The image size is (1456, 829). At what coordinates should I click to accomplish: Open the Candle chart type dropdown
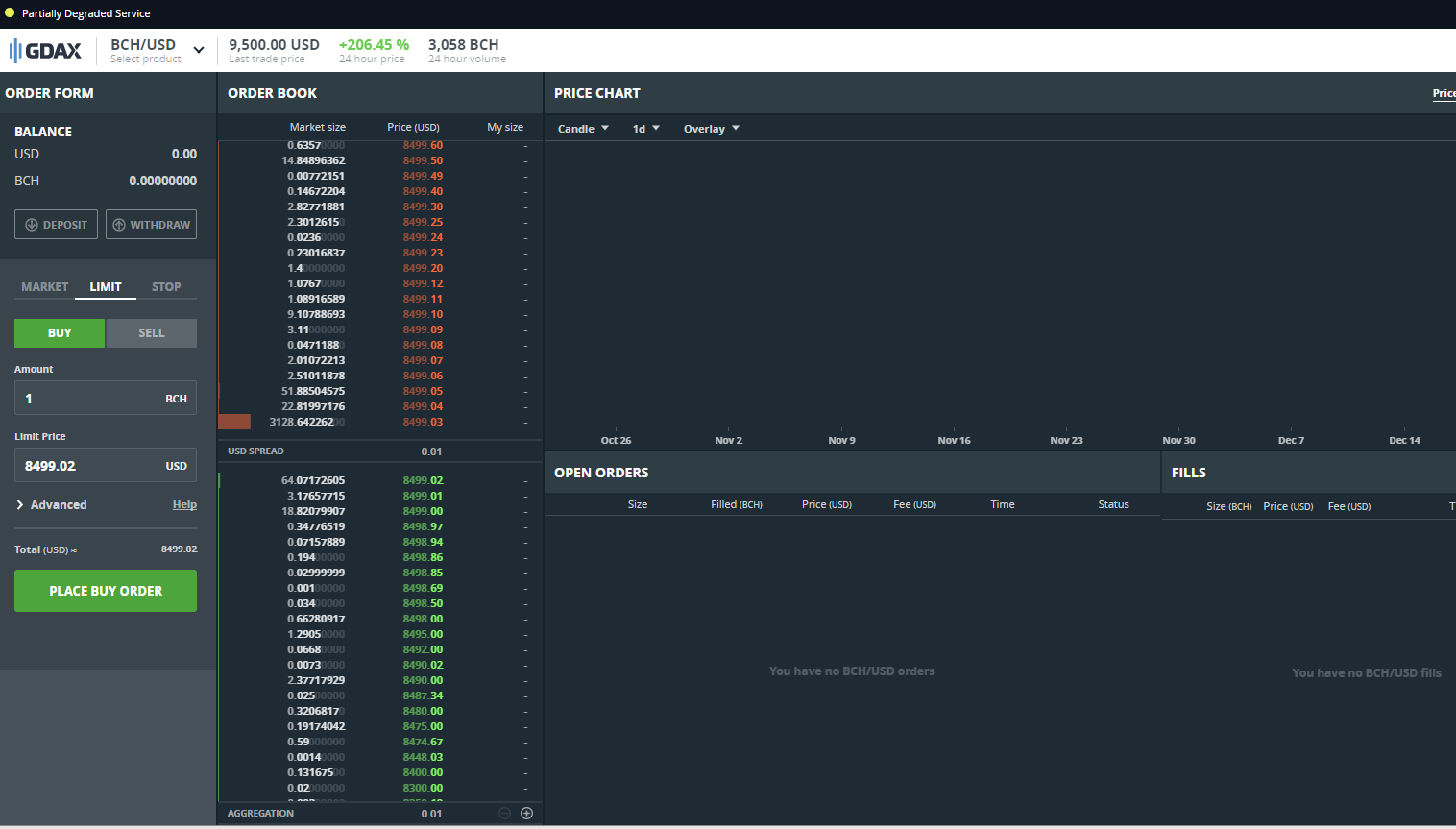click(583, 129)
